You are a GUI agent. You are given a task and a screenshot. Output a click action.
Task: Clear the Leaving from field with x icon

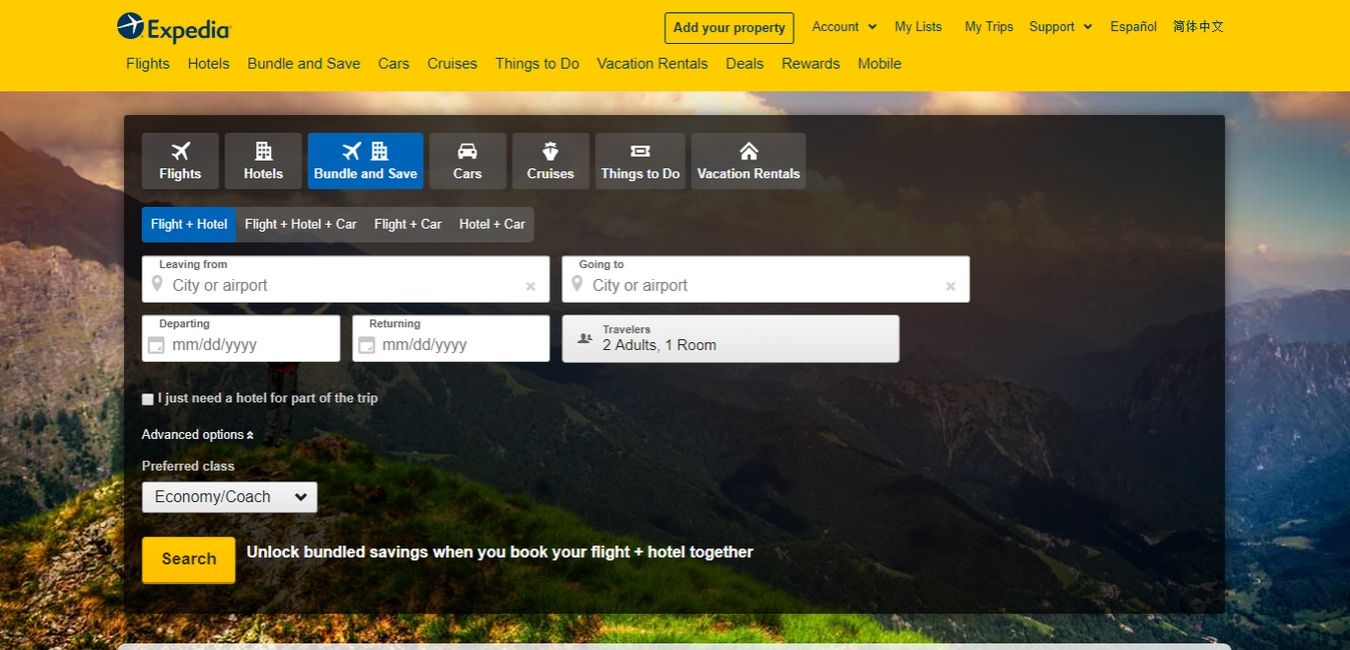tap(530, 286)
